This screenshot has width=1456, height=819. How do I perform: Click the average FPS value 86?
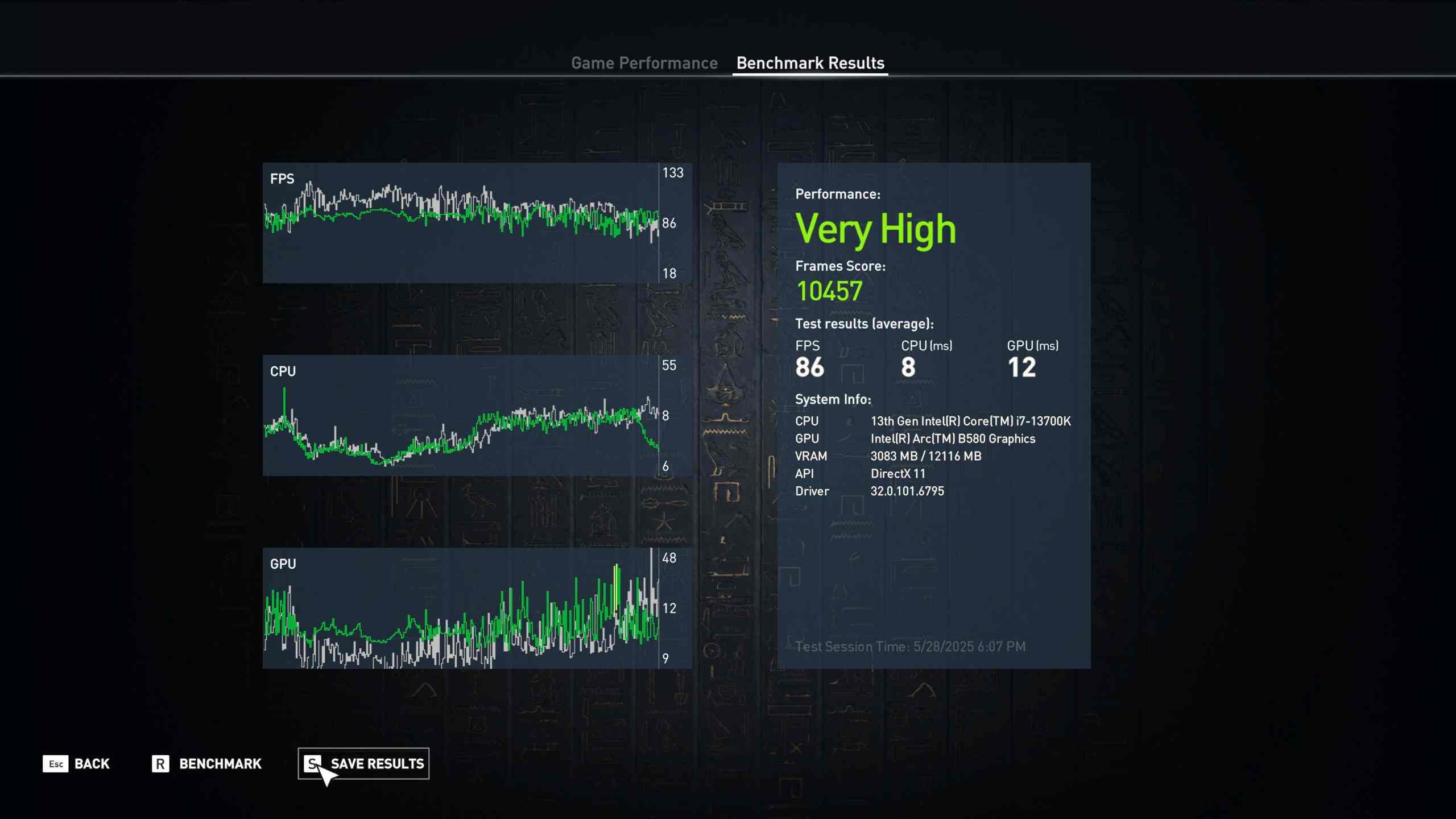(x=809, y=367)
